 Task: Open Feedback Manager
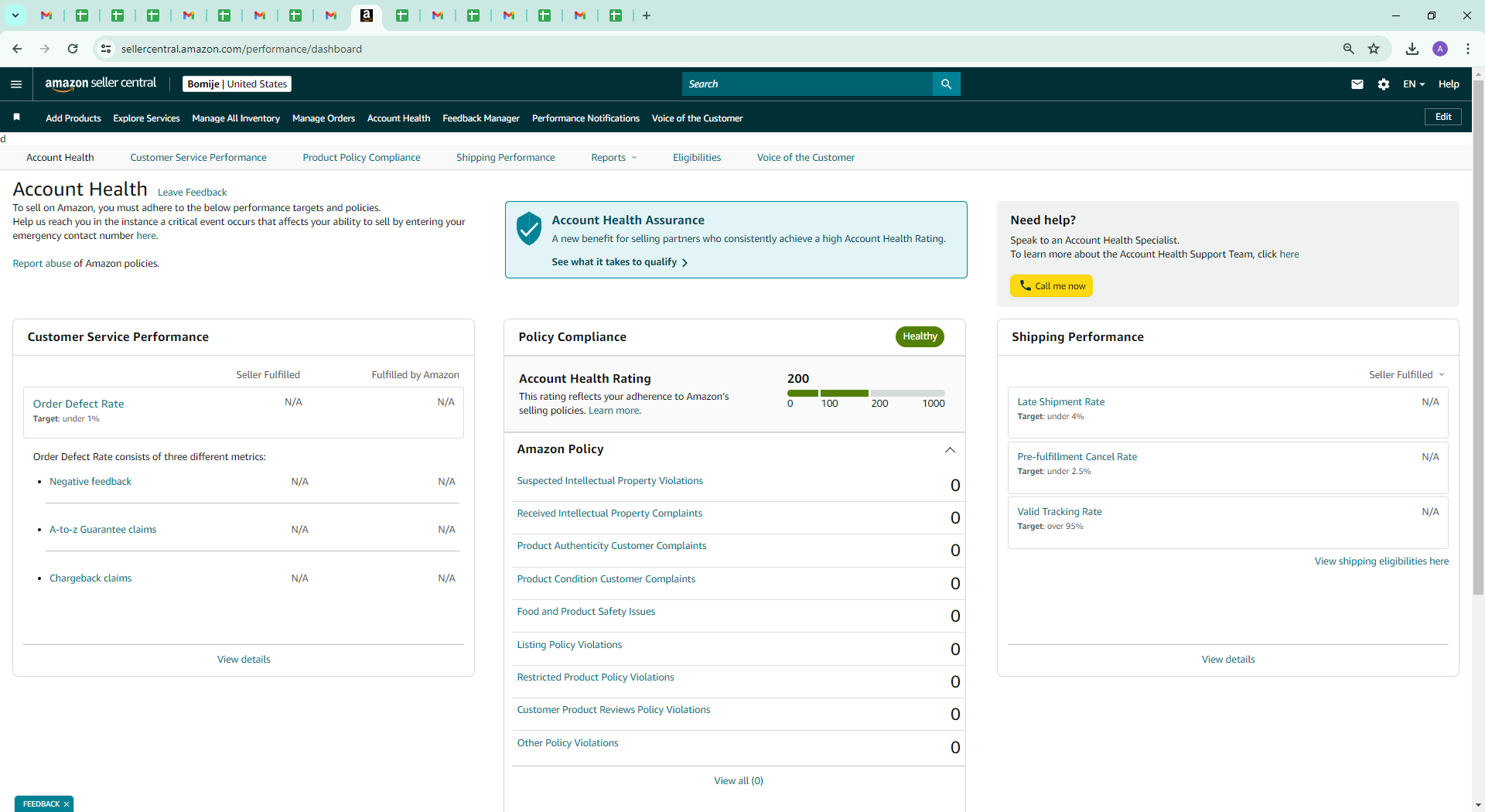tap(481, 118)
